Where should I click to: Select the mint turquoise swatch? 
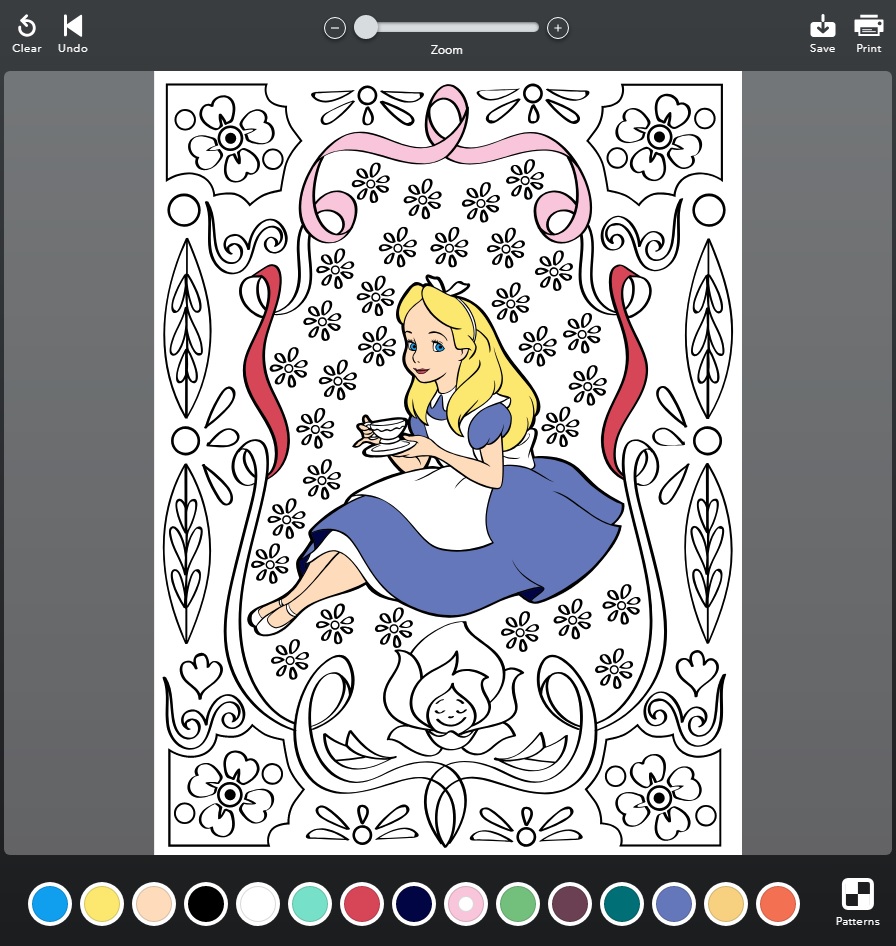[x=310, y=904]
